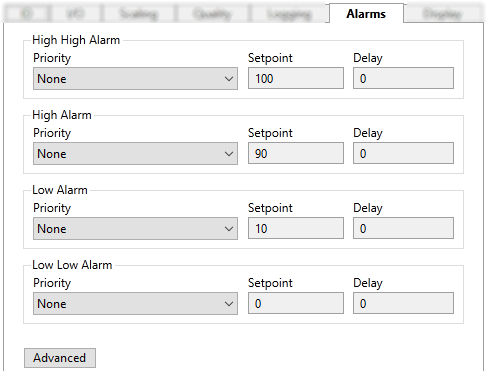
Task: Open the Low Alarm Priority dropdown
Action: coord(135,229)
